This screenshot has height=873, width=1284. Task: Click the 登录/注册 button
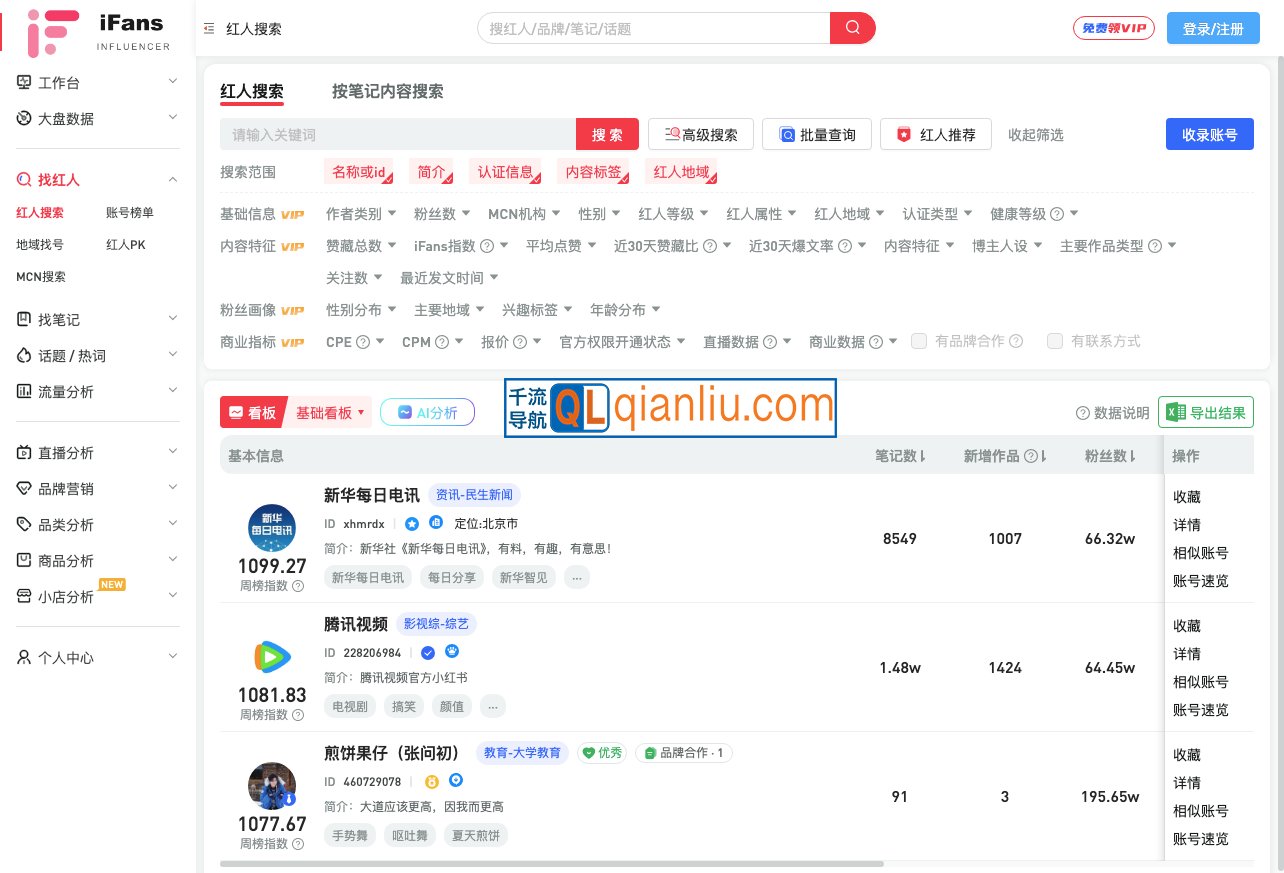click(1212, 29)
